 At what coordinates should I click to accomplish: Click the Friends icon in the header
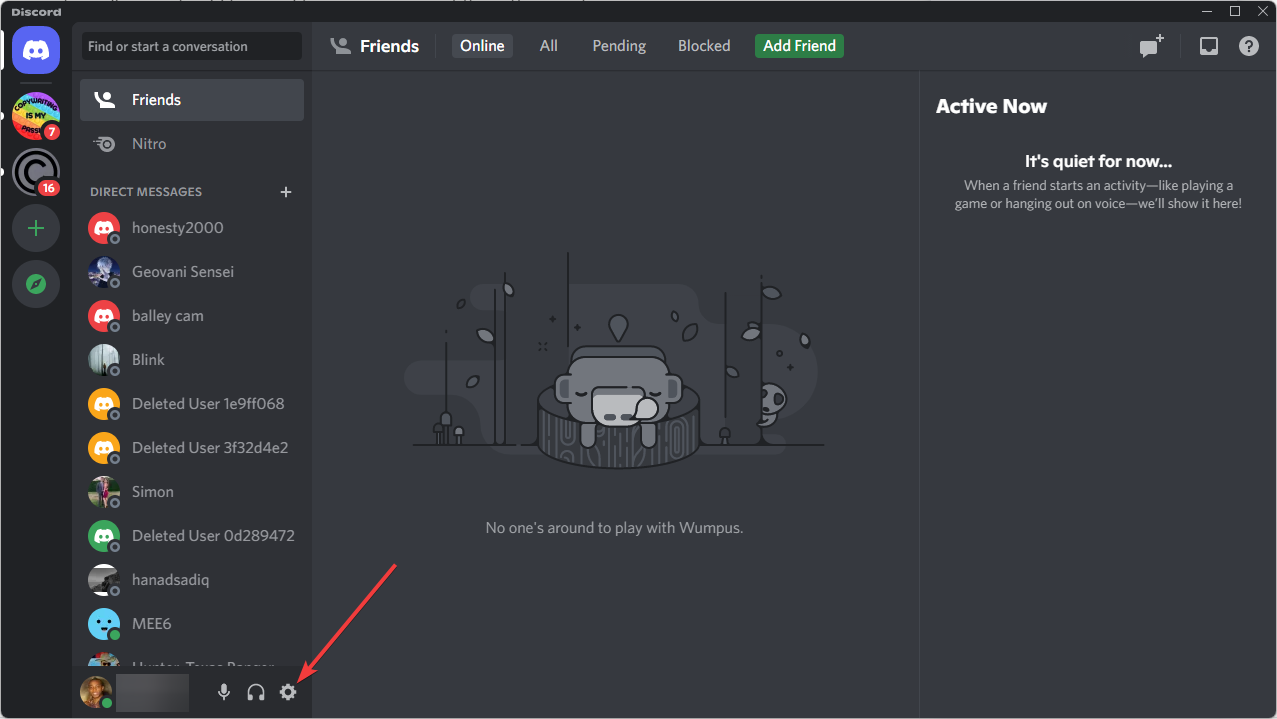341,46
